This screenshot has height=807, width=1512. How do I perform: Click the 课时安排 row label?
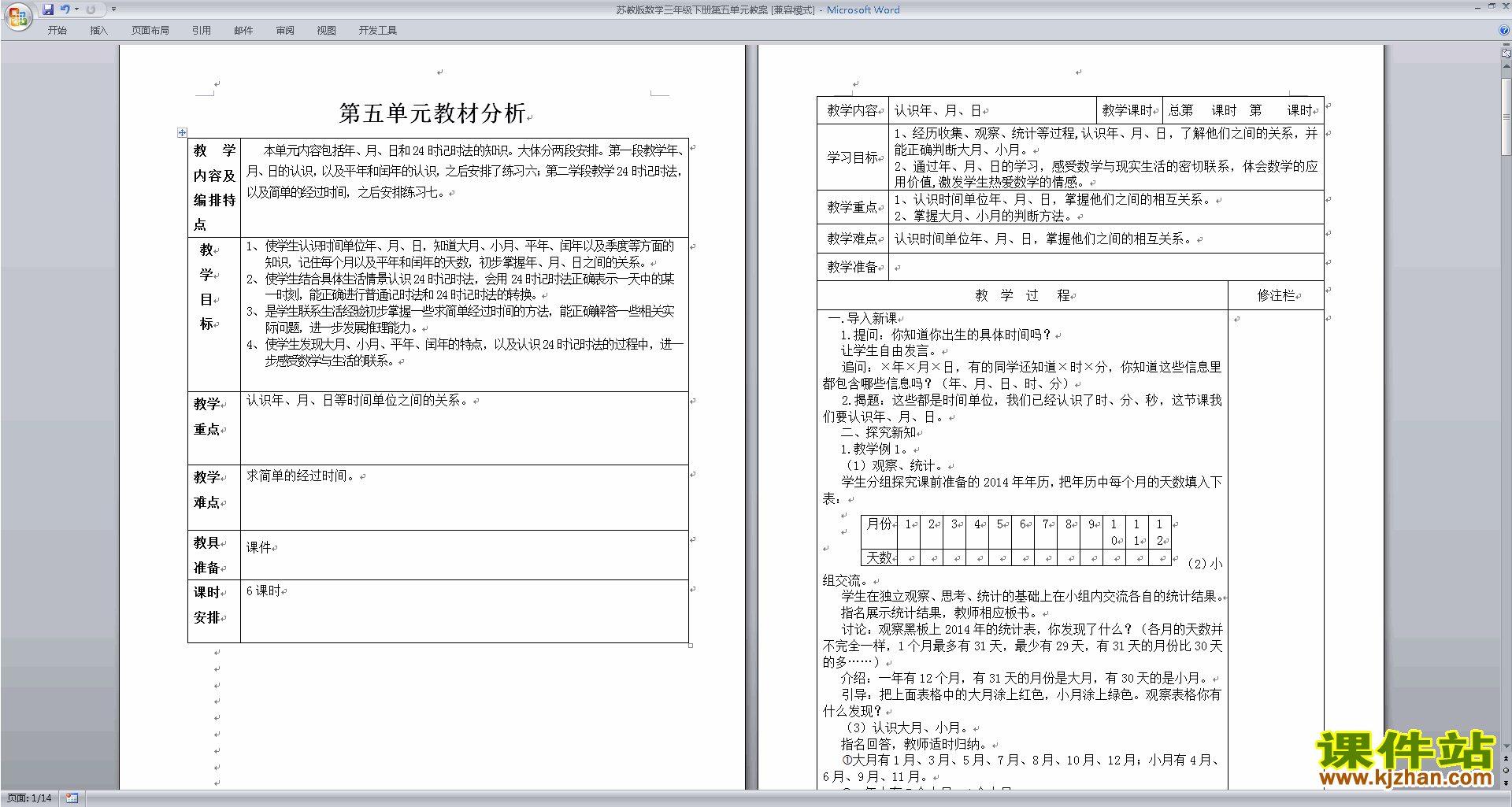214,611
